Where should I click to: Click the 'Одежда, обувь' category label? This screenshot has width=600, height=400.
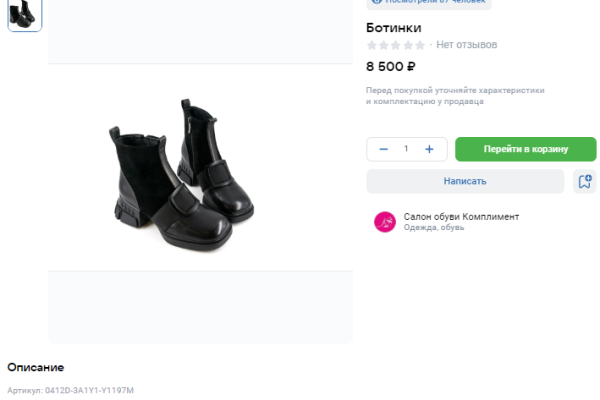434,228
